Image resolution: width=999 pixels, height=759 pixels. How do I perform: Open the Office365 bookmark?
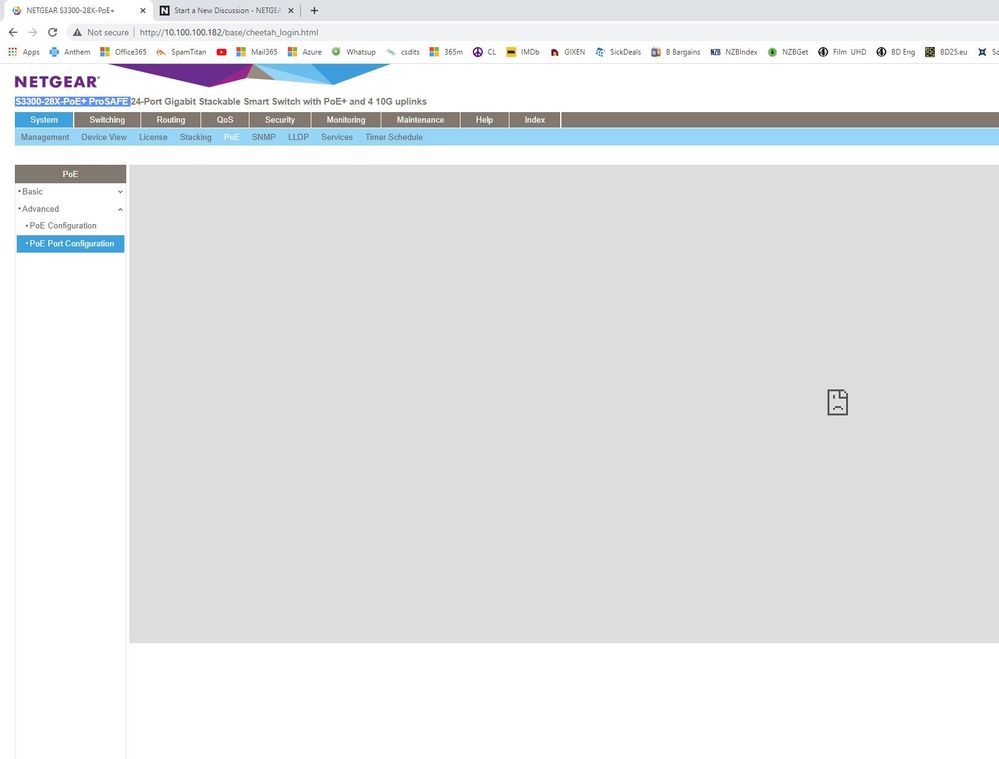[x=124, y=52]
